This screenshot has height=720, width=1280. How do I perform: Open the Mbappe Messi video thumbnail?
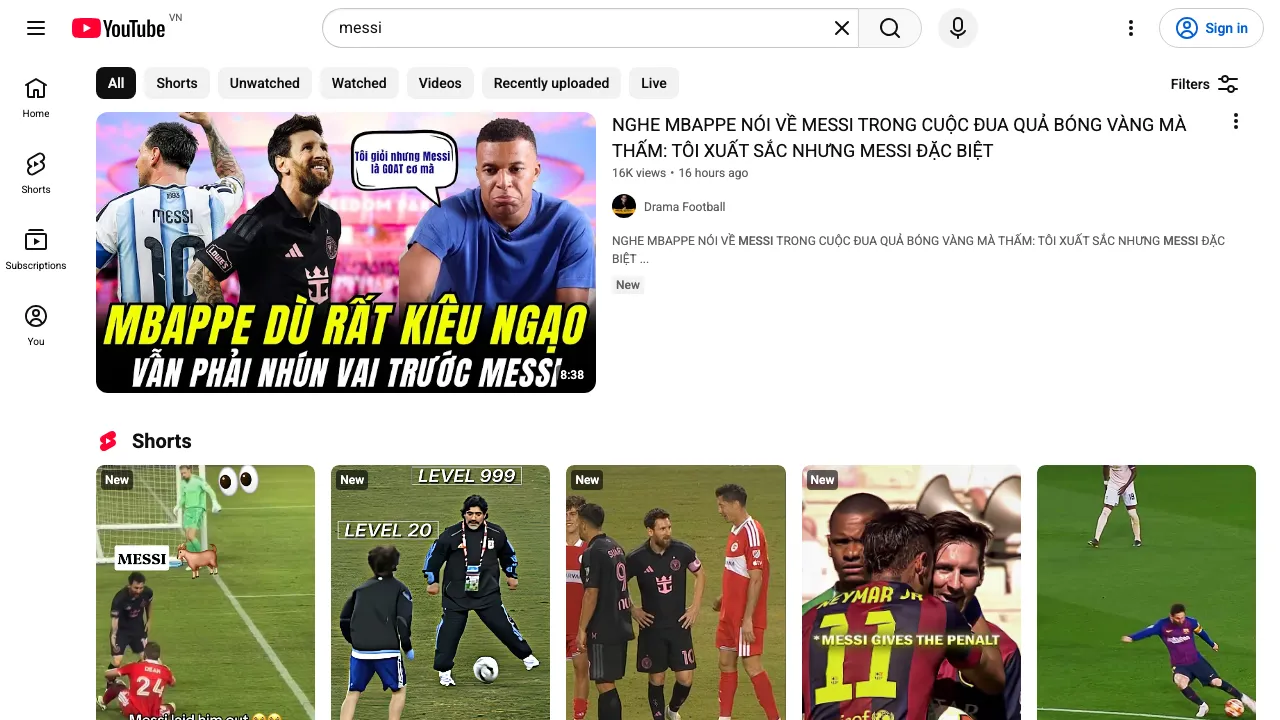pos(346,252)
